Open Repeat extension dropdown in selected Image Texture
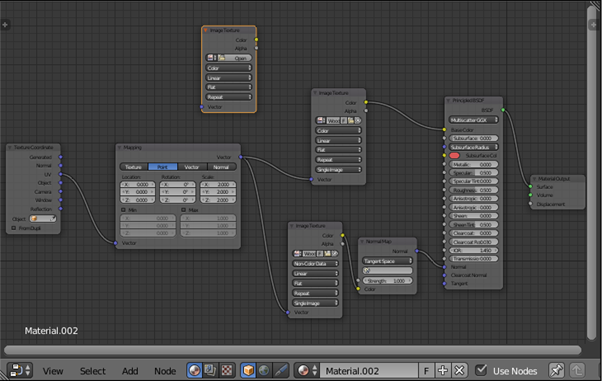The image size is (602, 381). tap(229, 97)
